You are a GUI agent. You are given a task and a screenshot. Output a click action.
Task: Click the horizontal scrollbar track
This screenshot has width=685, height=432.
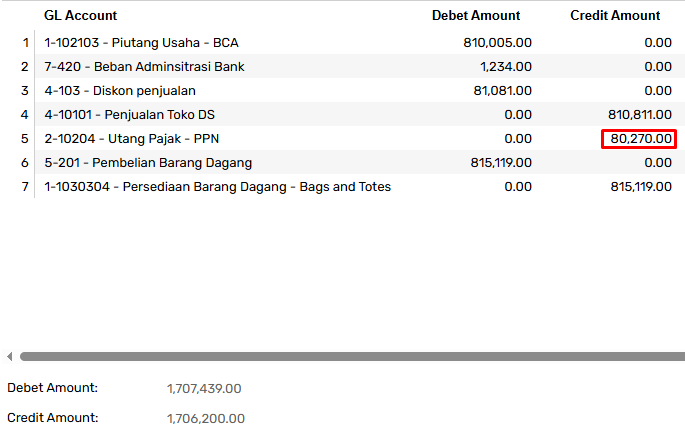(352, 356)
